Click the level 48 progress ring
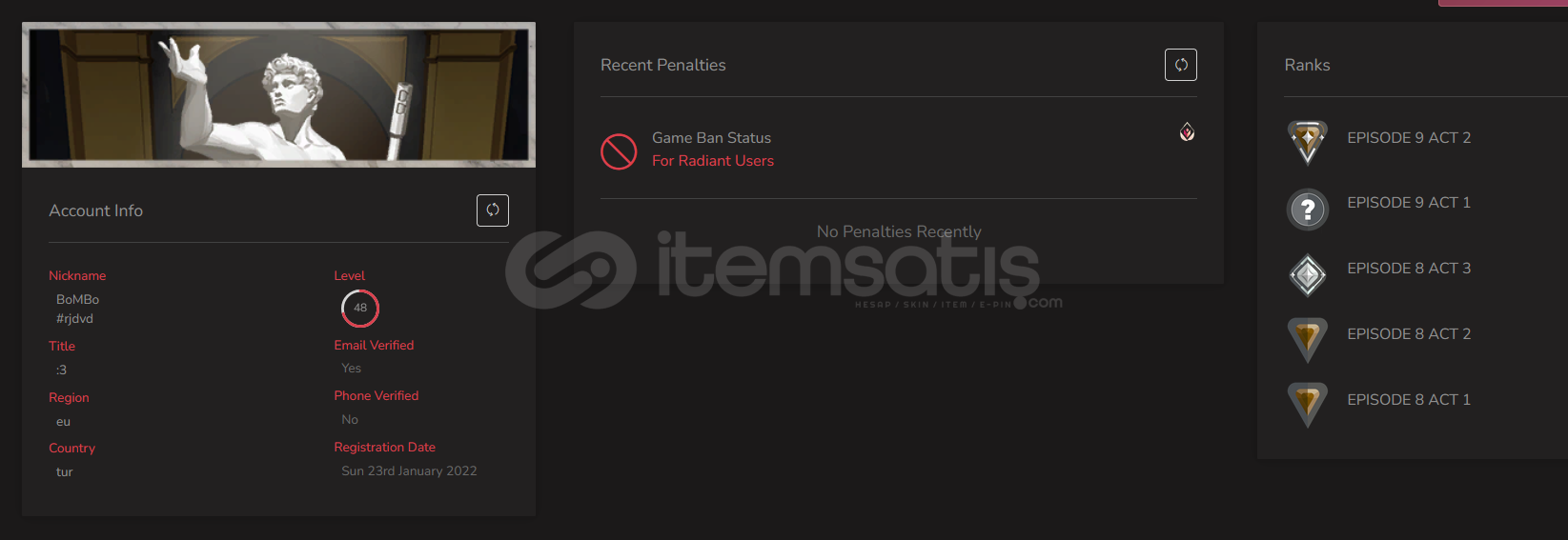Viewport: 1568px width, 540px height. tap(360, 308)
